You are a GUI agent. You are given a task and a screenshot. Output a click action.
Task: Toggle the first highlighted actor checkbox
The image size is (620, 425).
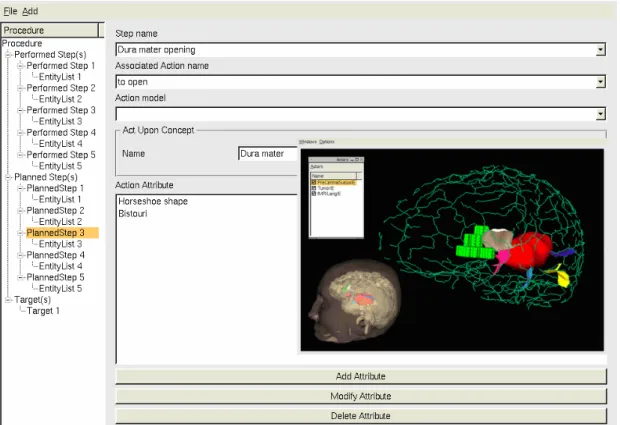[x=314, y=183]
